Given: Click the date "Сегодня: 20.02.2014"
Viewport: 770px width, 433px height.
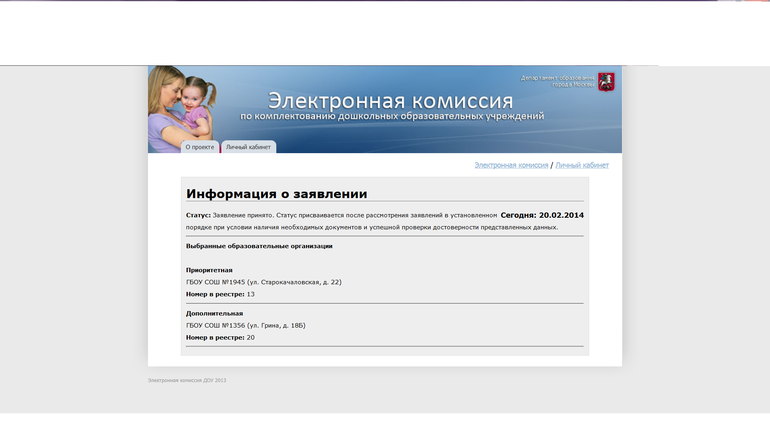Looking at the screenshot, I should click(x=541, y=215).
